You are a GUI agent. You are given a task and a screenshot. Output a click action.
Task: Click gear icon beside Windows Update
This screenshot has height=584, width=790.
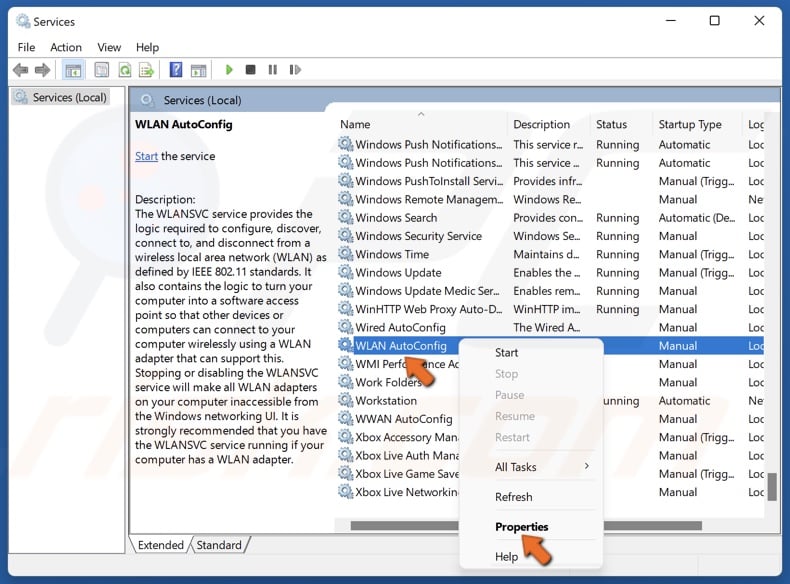(345, 272)
